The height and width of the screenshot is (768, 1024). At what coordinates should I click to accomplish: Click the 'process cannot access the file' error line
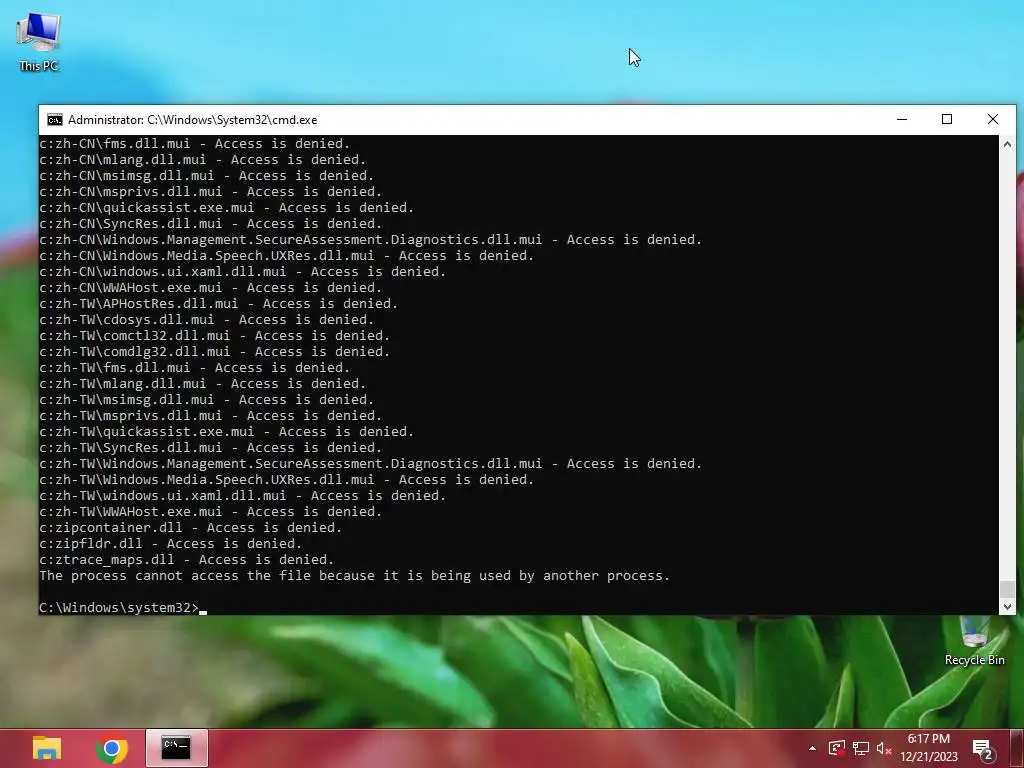point(355,575)
